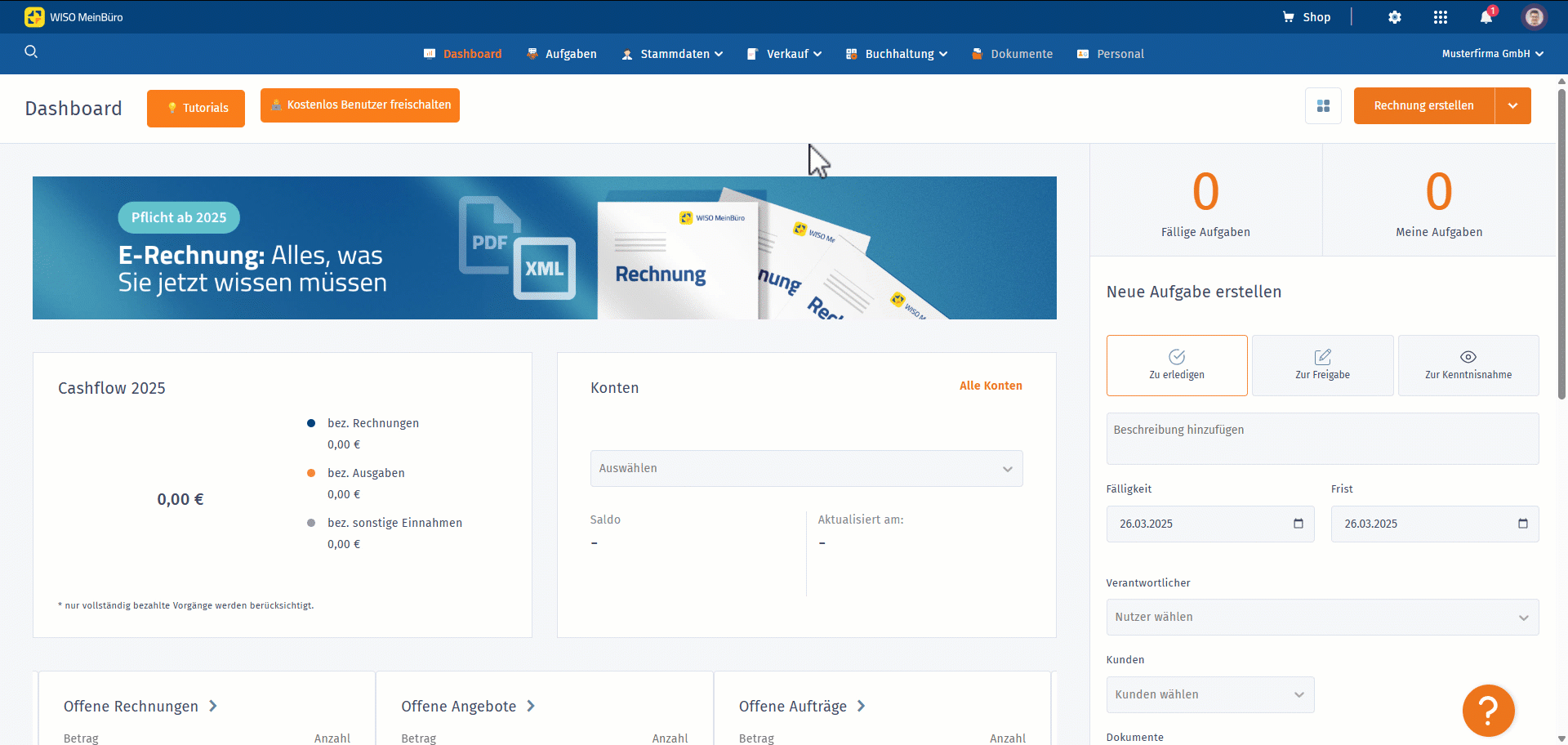Click the Tutorials button
Image resolution: width=1568 pixels, height=745 pixels.
[196, 108]
